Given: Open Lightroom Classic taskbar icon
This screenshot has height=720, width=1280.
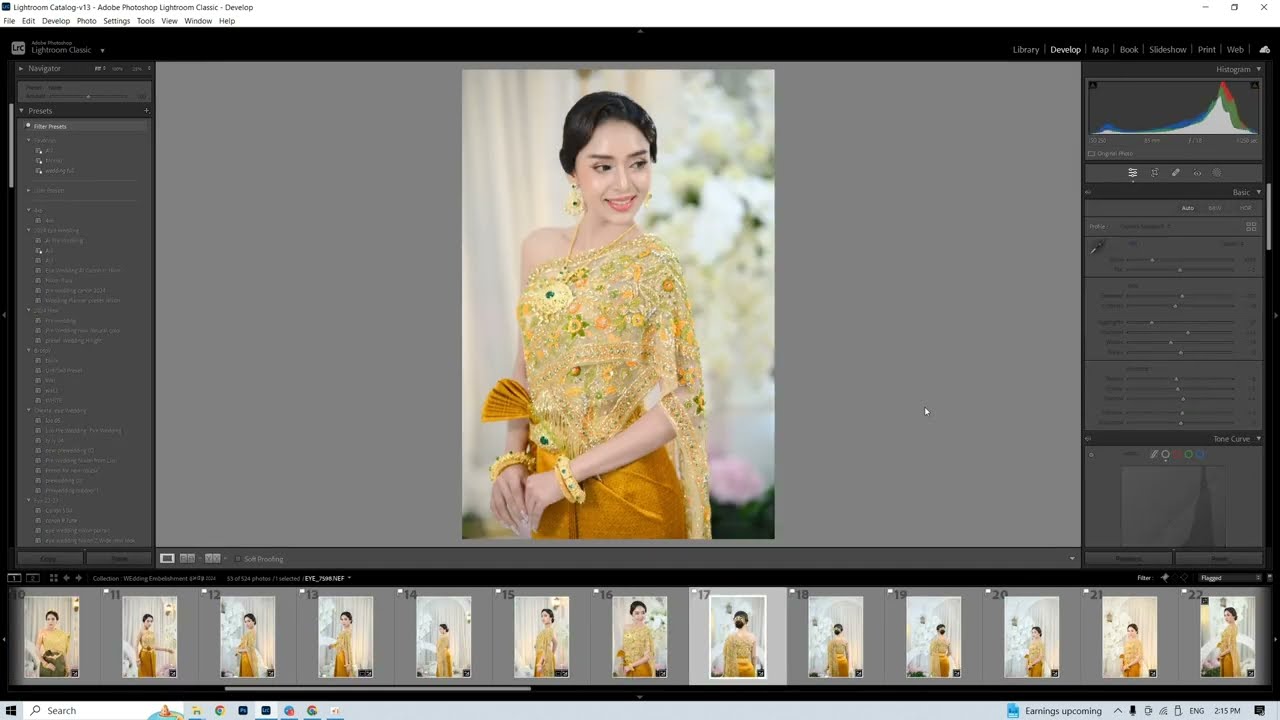Looking at the screenshot, I should pyautogui.click(x=266, y=710).
